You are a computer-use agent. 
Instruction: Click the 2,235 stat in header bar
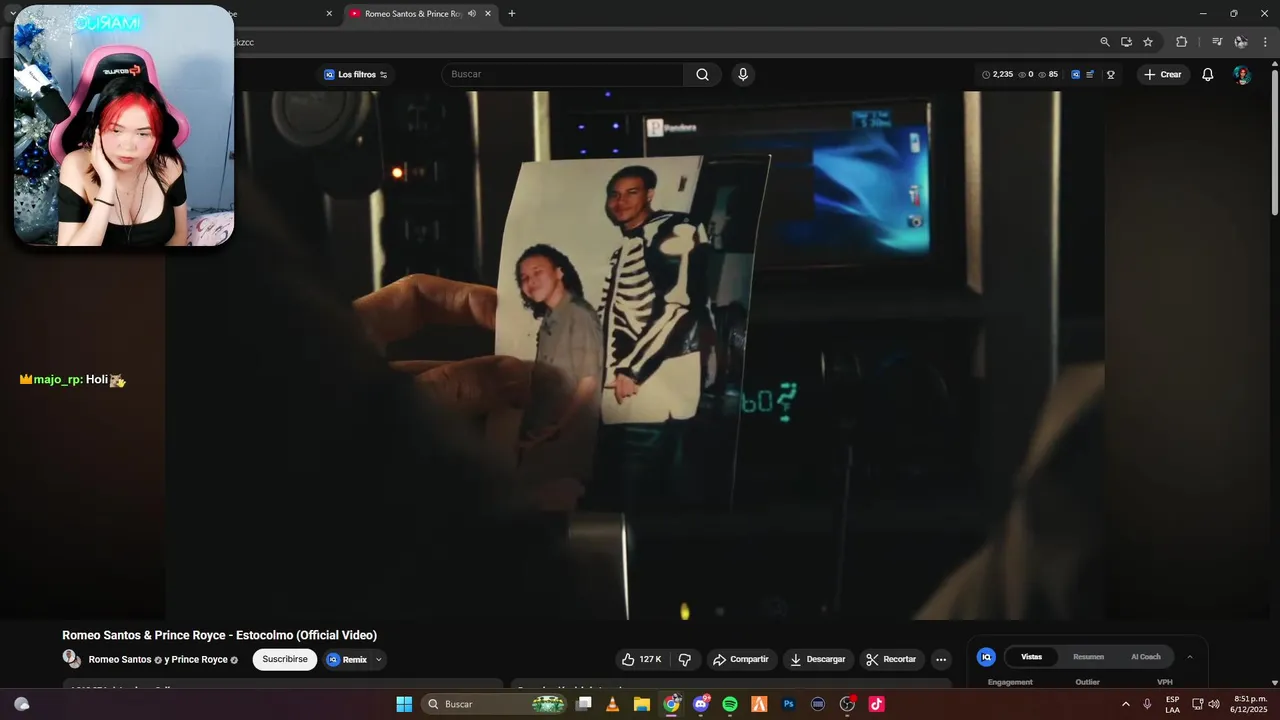[997, 75]
